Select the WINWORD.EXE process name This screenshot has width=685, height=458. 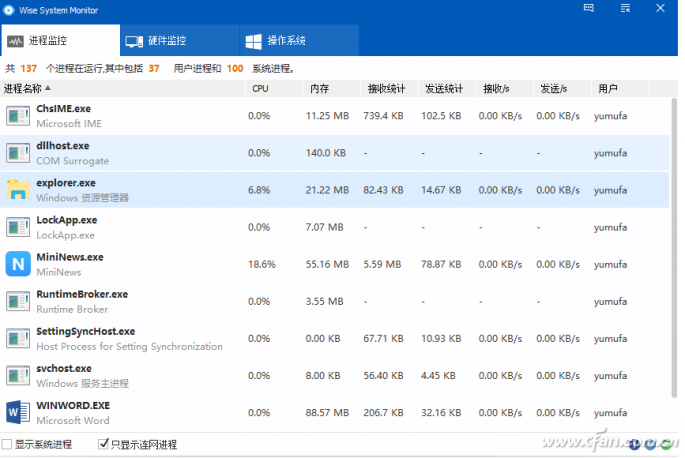click(73, 406)
